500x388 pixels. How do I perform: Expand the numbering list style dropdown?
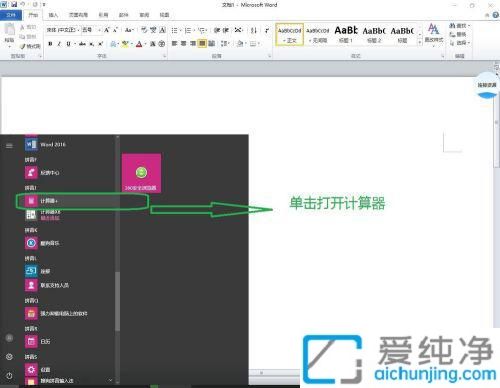pos(194,30)
